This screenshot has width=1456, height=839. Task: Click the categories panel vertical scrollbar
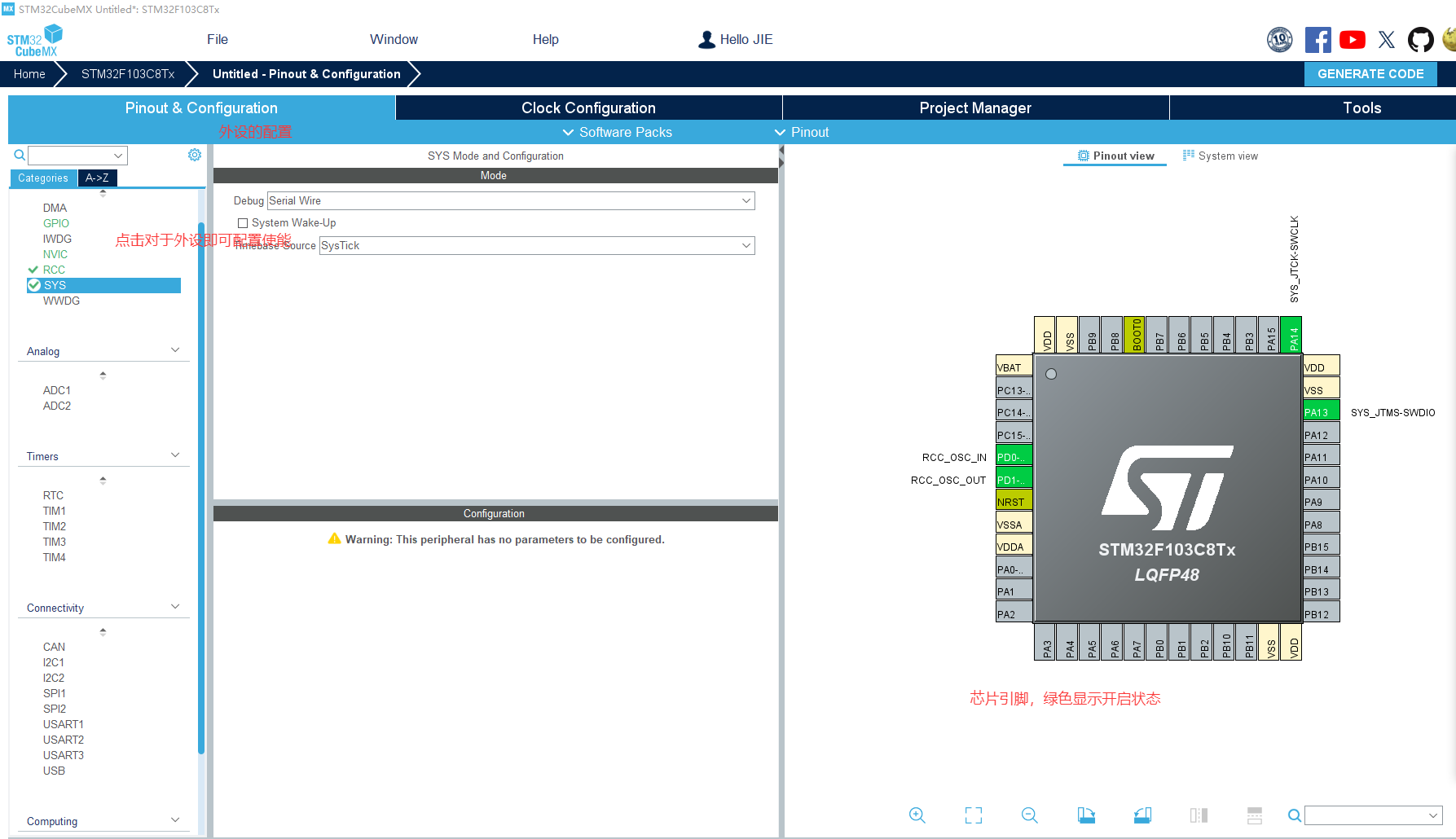click(x=201, y=487)
